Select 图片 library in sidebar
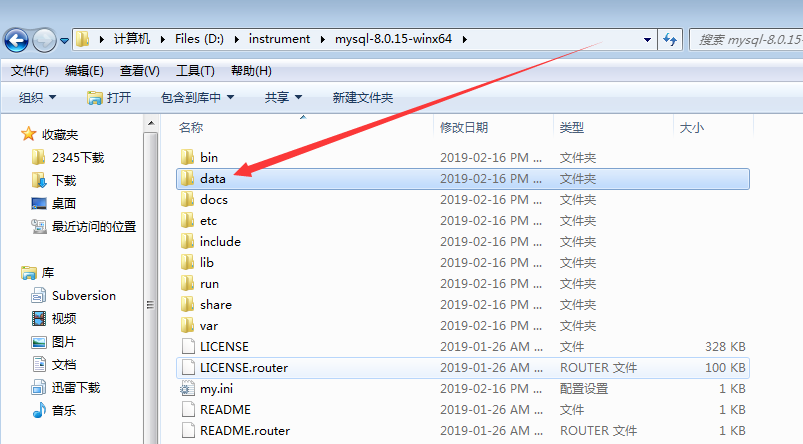The height and width of the screenshot is (444, 803). point(54,342)
